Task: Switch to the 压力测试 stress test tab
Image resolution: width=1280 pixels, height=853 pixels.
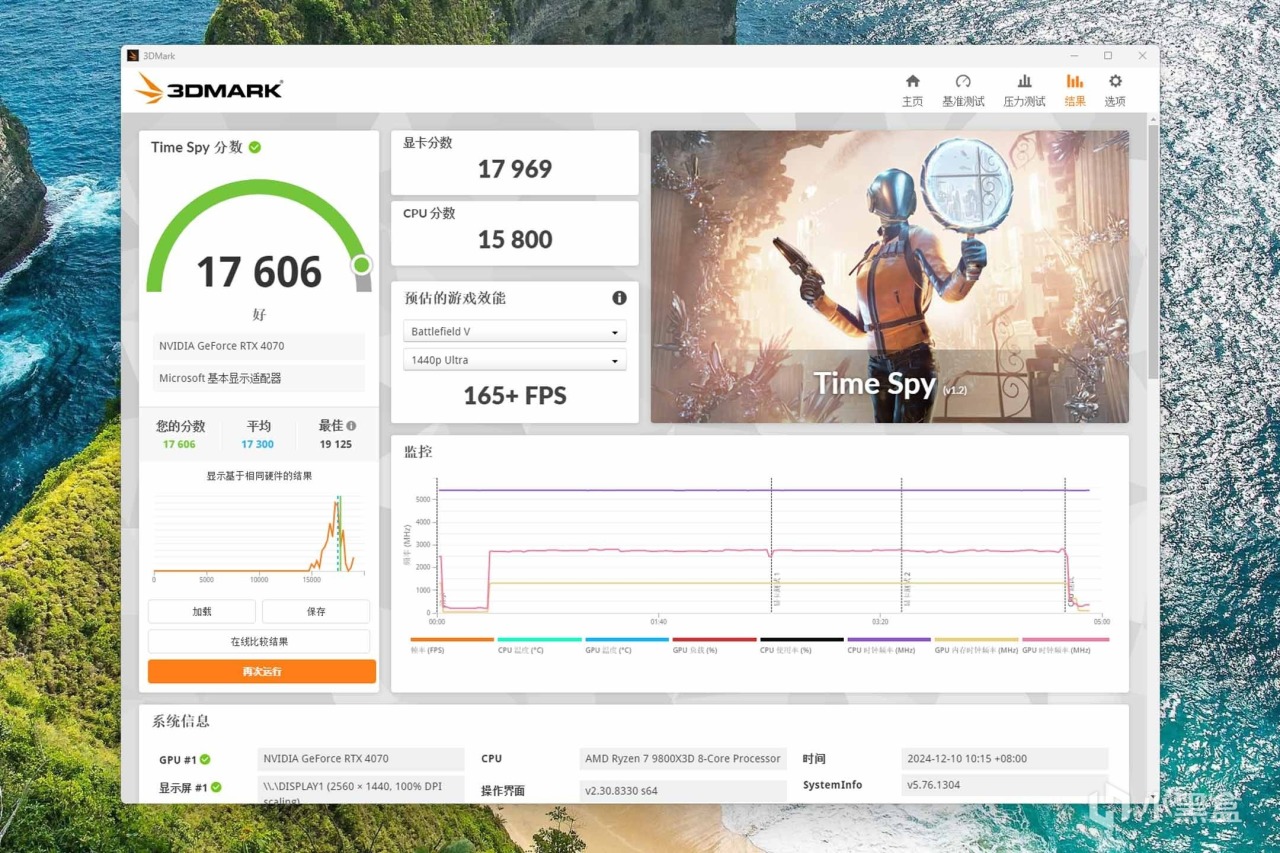Action: pyautogui.click(x=1024, y=90)
